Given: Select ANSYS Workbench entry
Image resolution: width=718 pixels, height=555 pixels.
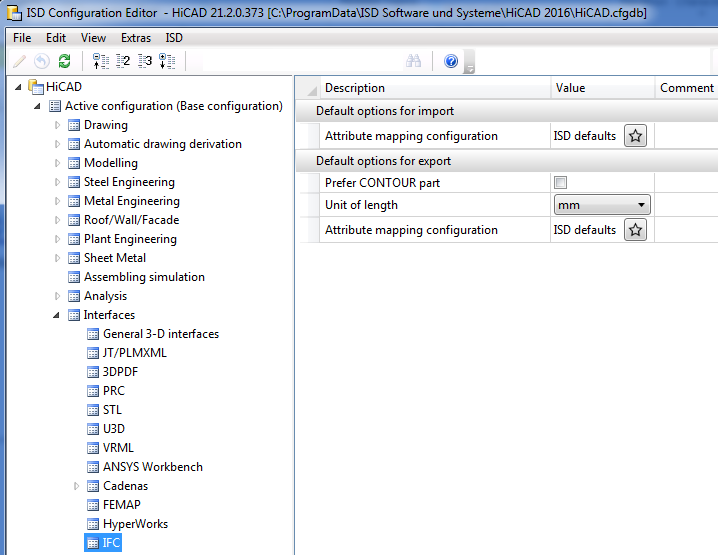Looking at the screenshot, I should 152,467.
